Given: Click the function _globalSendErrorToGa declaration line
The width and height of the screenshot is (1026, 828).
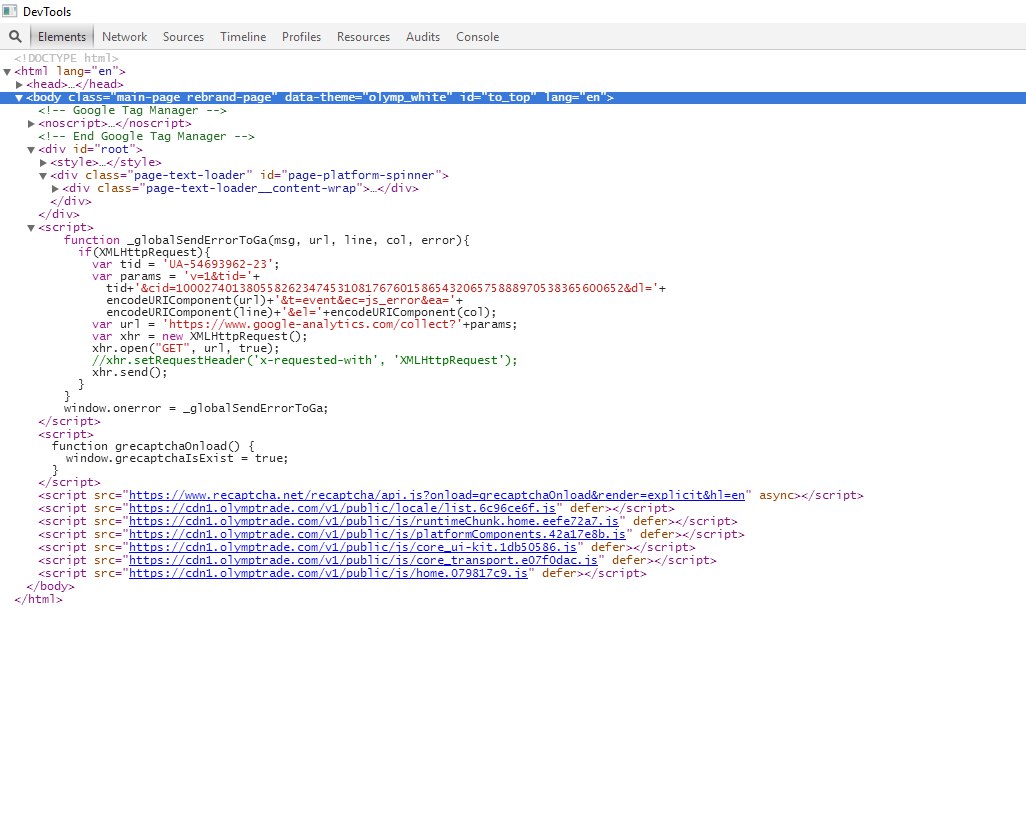Looking at the screenshot, I should (x=266, y=240).
